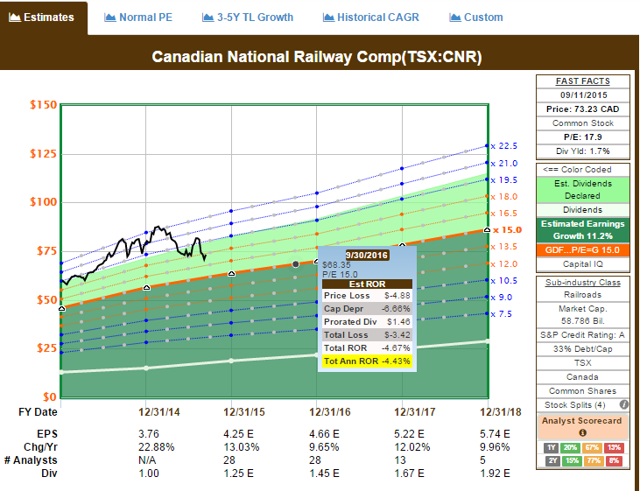Open the Sub-industry Class link
Viewport: 640px width, 491px height.
[x=583, y=282]
